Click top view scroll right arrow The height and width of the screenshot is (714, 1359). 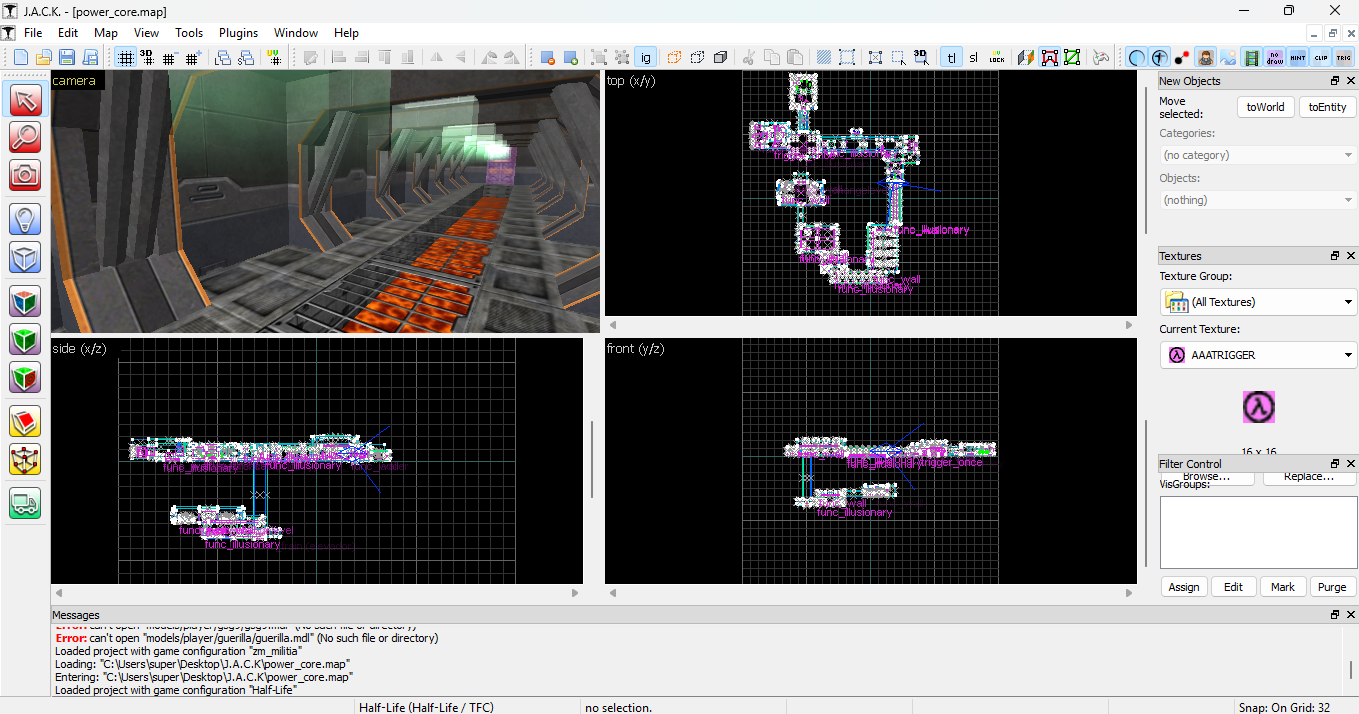(1129, 325)
